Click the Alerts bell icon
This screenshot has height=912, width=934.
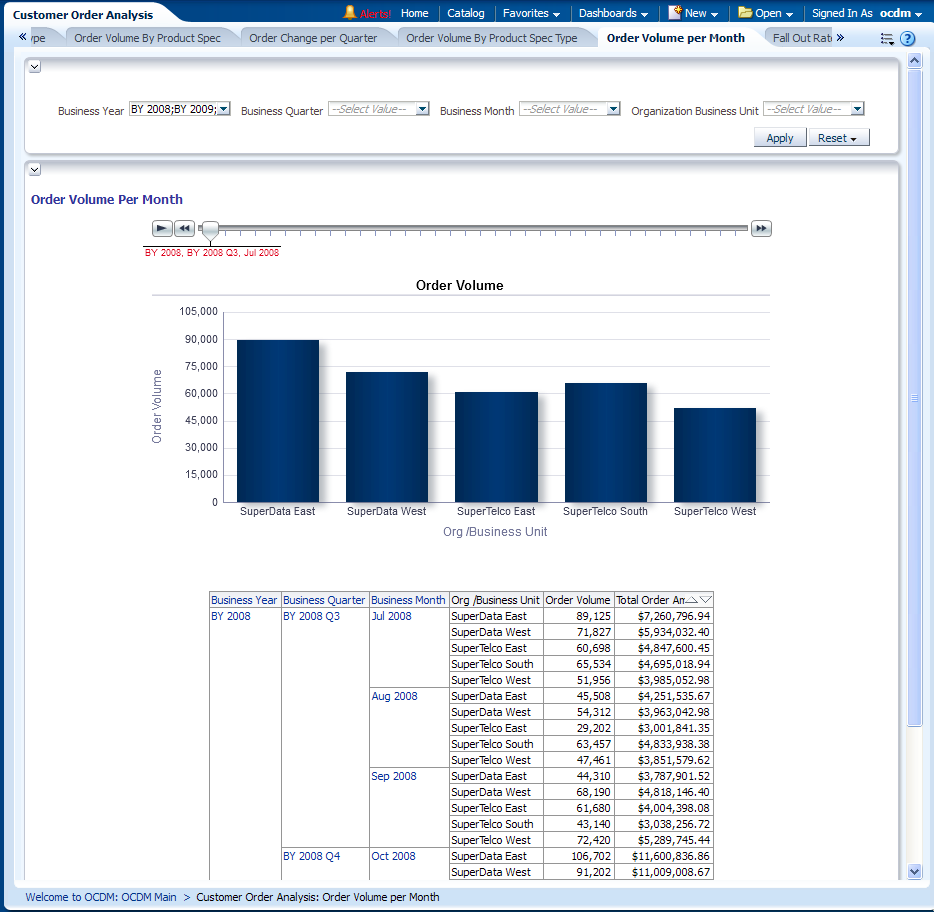click(x=350, y=13)
